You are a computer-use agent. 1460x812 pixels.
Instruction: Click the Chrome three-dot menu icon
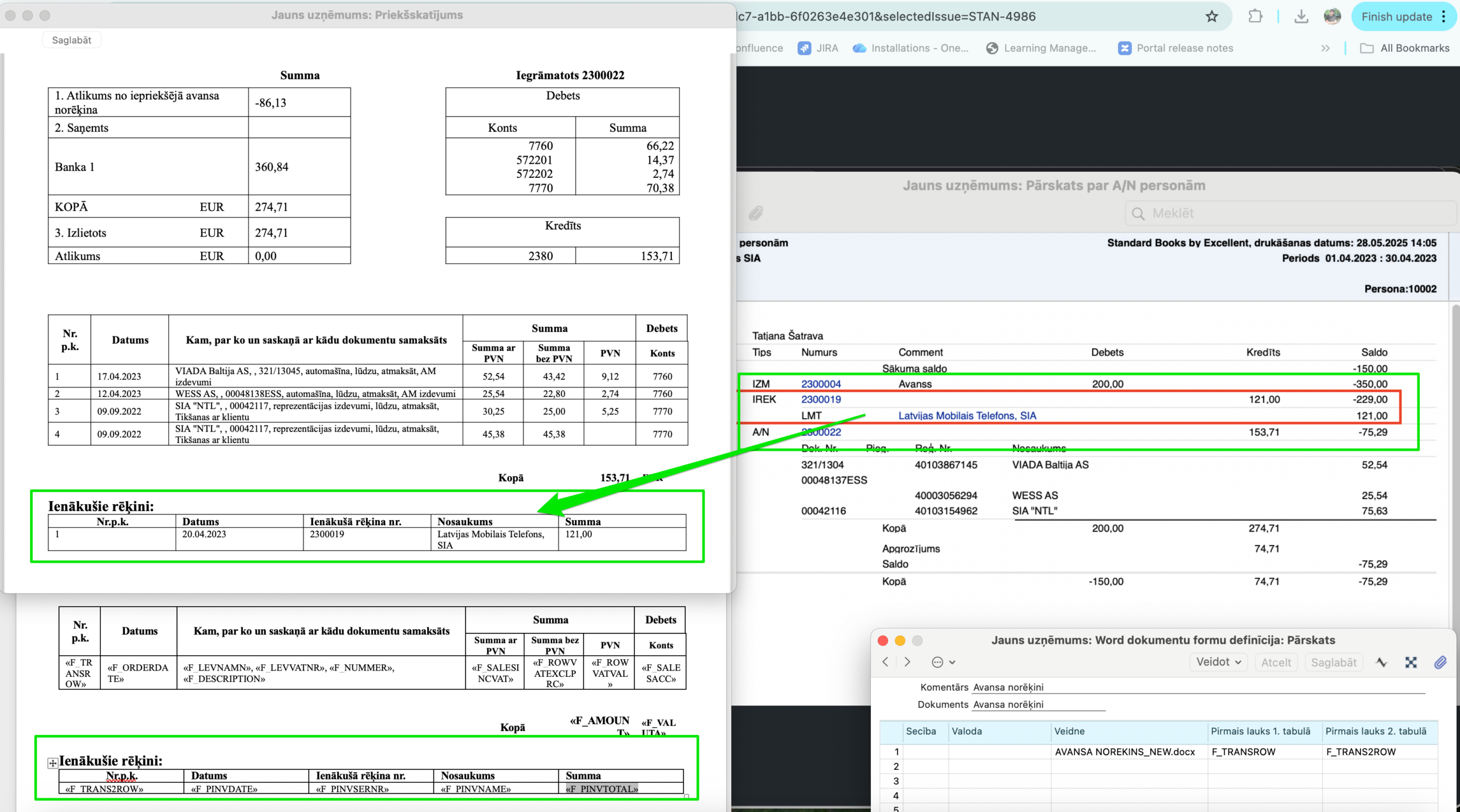click(1444, 17)
